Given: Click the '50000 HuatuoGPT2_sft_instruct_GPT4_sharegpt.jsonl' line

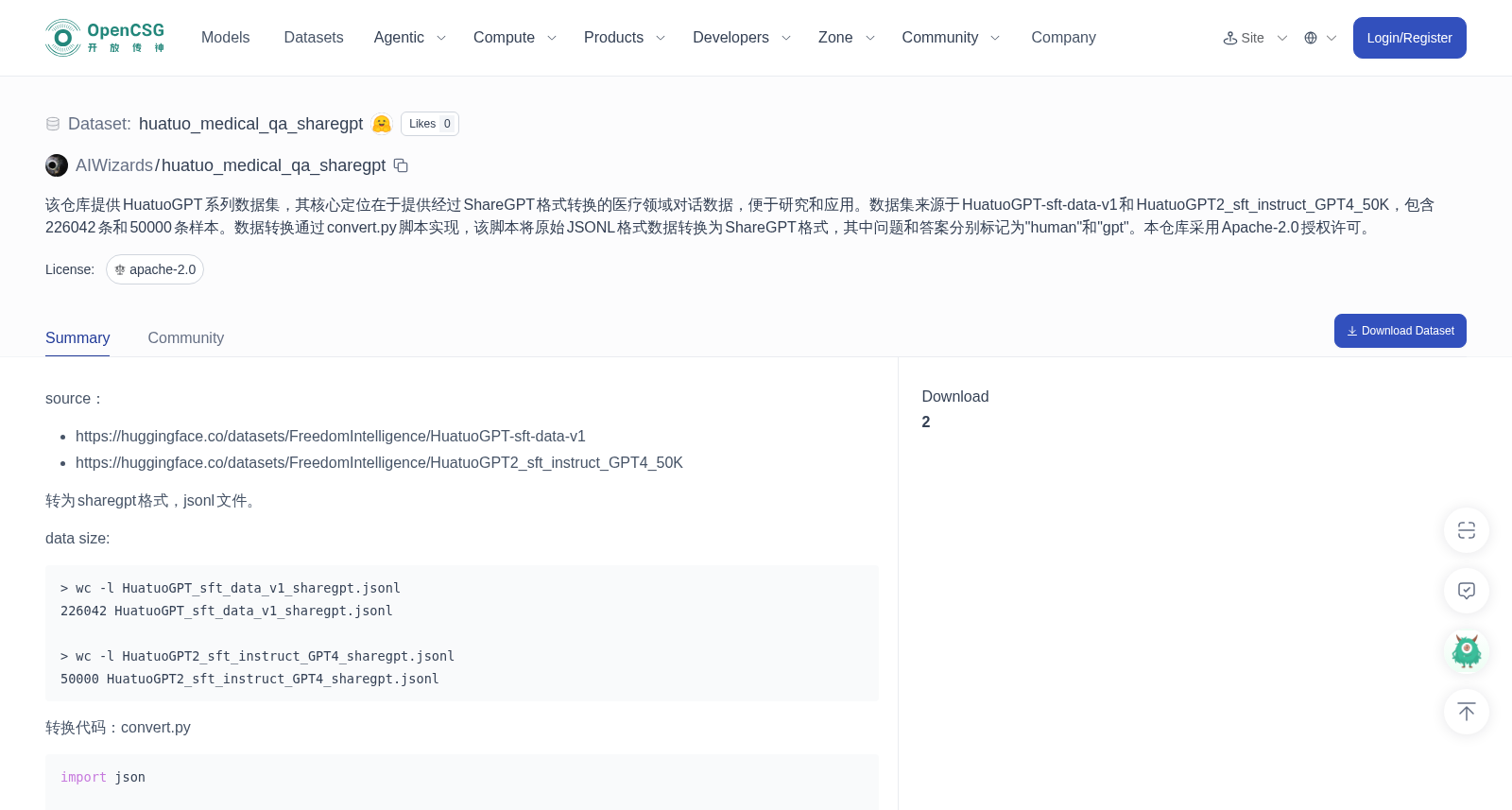Looking at the screenshot, I should (249, 679).
